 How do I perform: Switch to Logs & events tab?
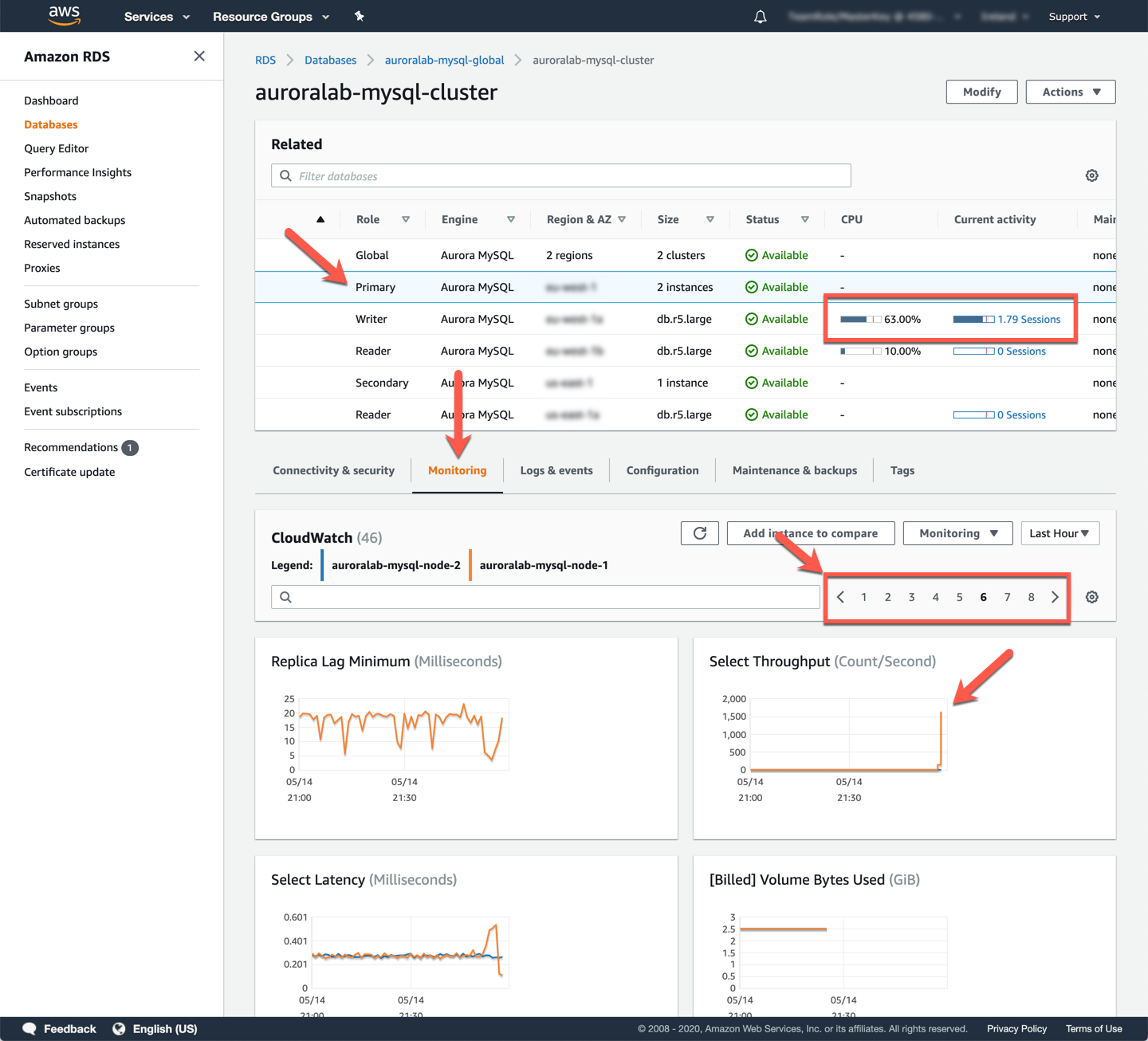pyautogui.click(x=556, y=470)
